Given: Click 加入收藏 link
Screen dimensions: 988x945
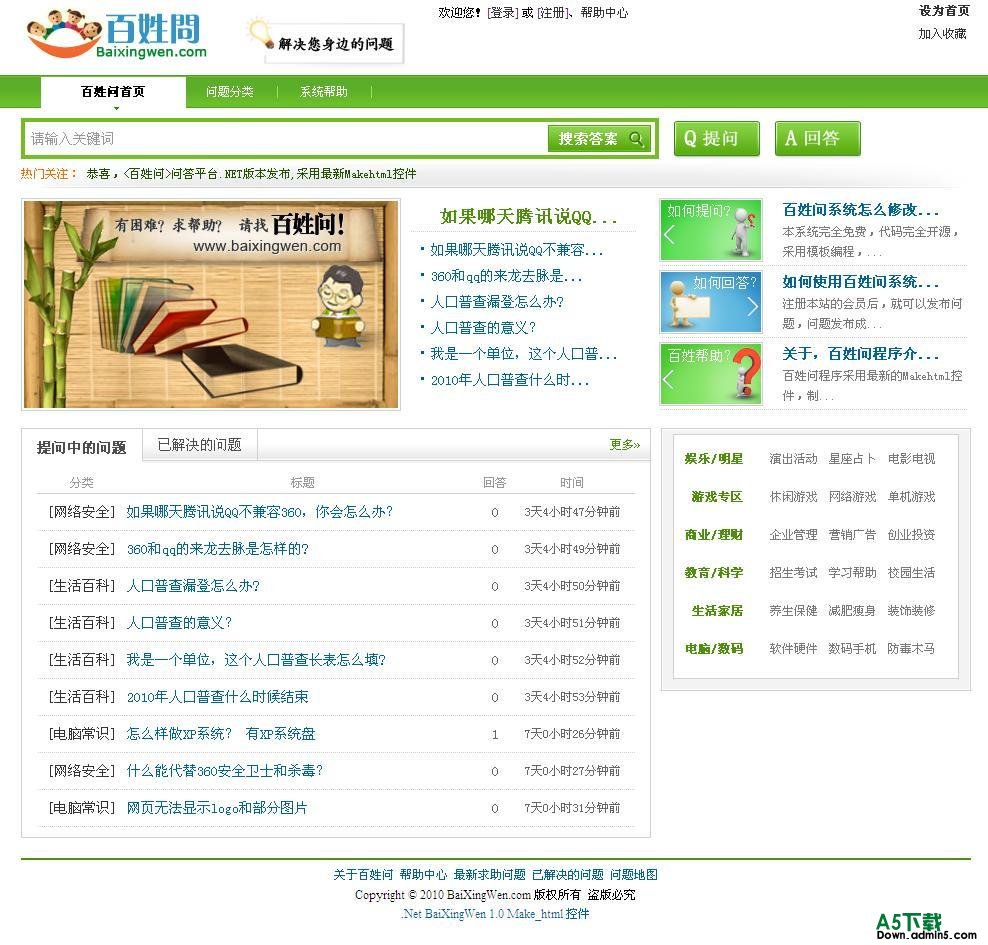Looking at the screenshot, I should pyautogui.click(x=942, y=34).
